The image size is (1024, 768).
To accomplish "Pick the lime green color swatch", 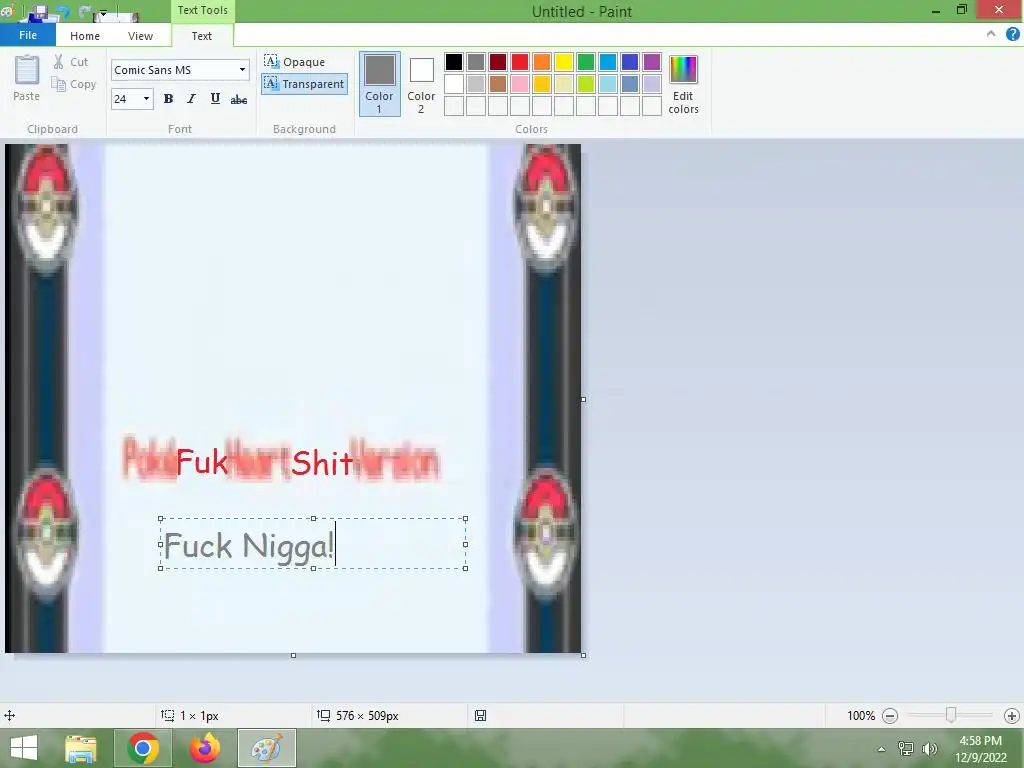I will pyautogui.click(x=586, y=84).
